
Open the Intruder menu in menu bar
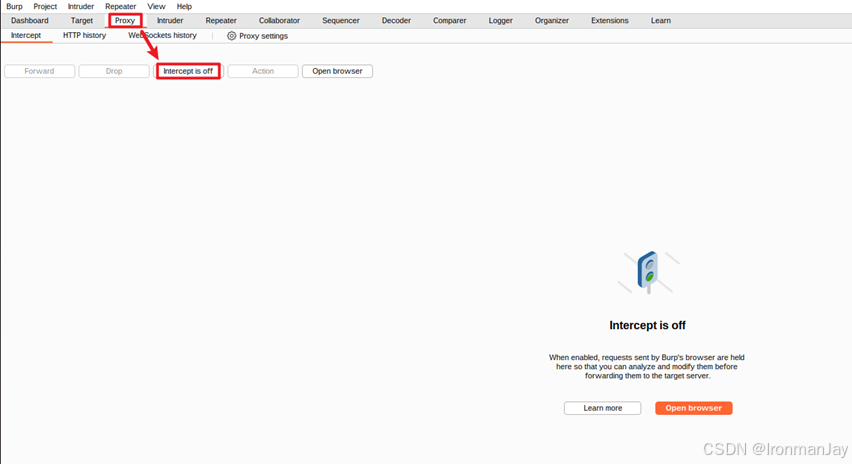pyautogui.click(x=80, y=7)
